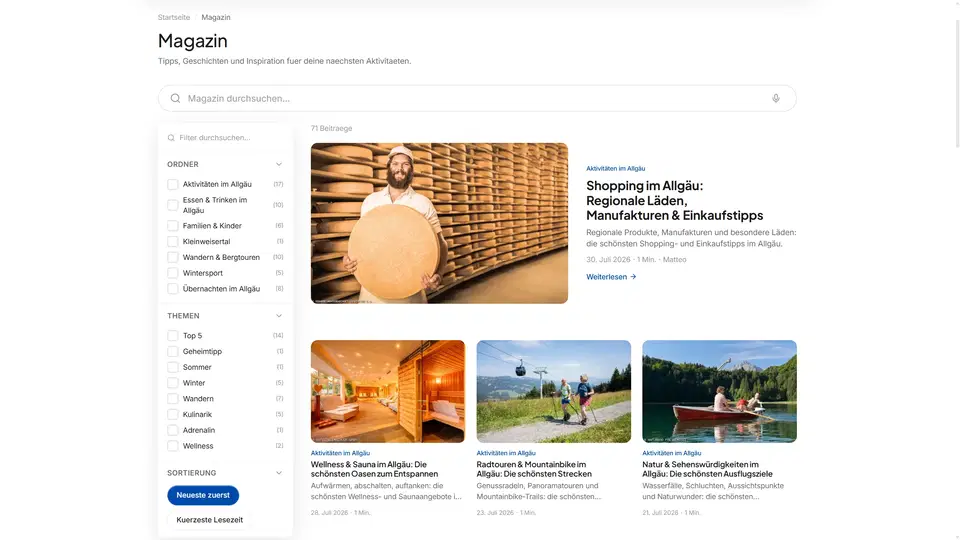Click the Magazin page heading
Image resolution: width=960 pixels, height=540 pixels.
coord(193,41)
